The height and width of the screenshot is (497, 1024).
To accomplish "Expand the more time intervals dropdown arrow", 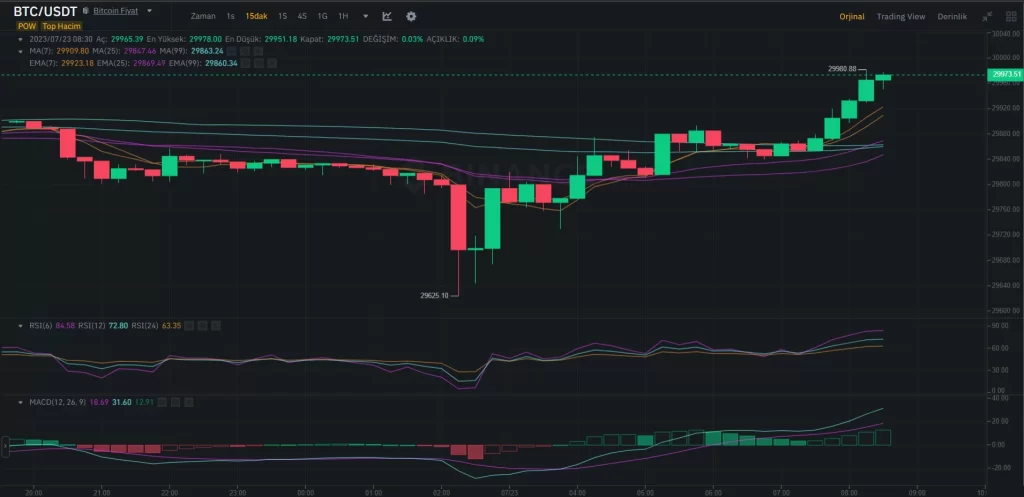I will coord(365,17).
